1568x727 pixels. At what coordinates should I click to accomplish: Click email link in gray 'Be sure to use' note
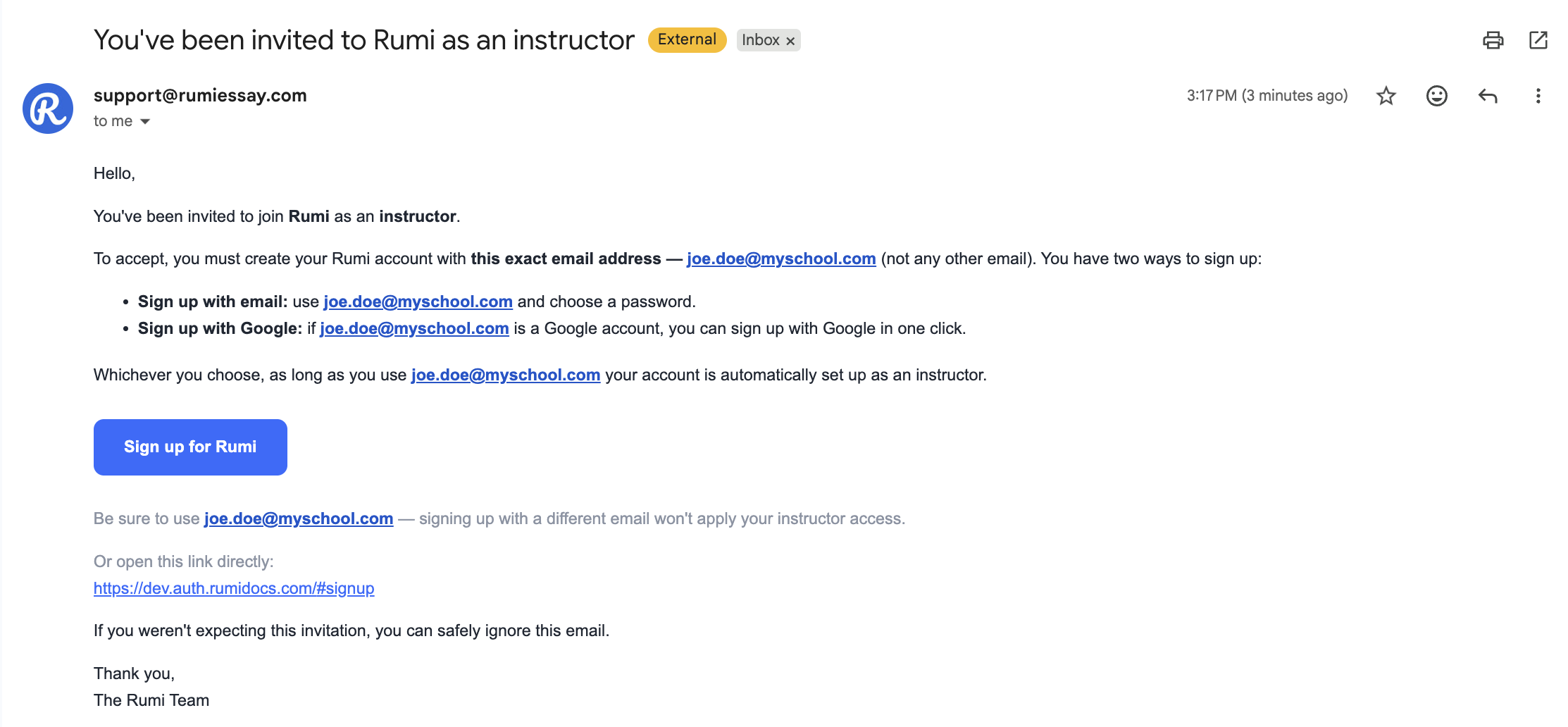point(299,518)
